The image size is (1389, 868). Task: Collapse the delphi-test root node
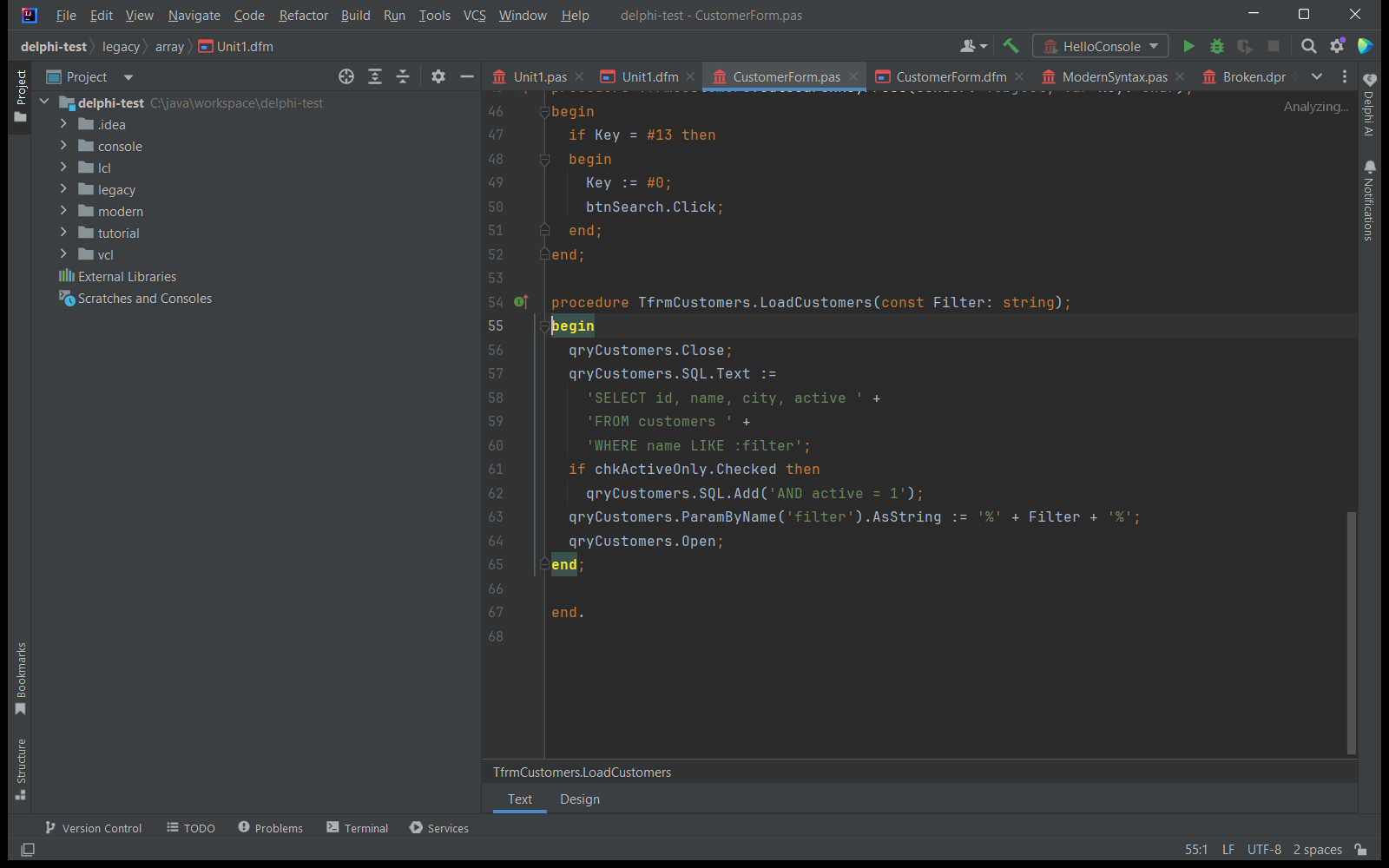[x=44, y=102]
